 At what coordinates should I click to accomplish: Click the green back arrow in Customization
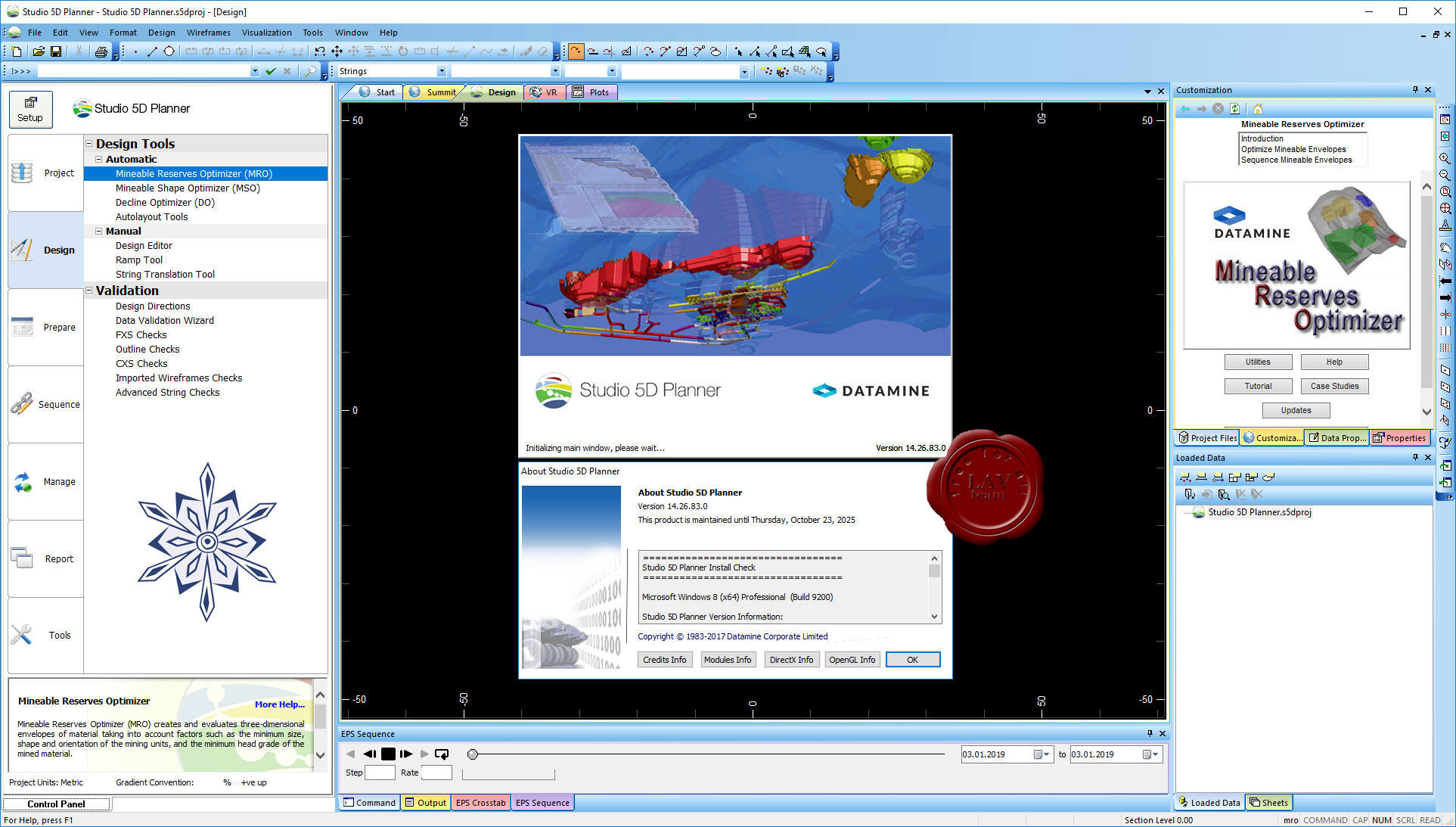[x=1185, y=109]
